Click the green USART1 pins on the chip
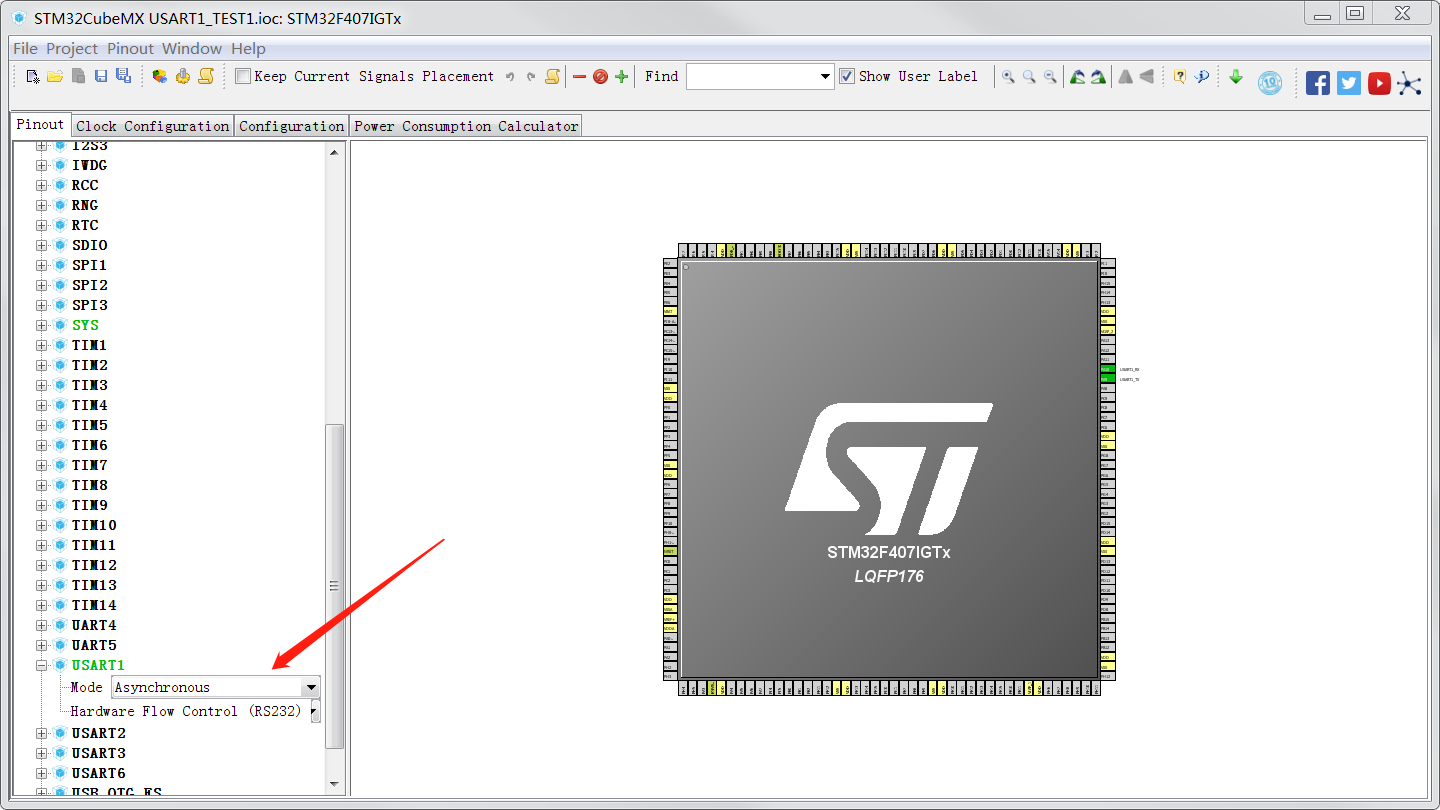Screen dimensions: 1440x810 1107,374
